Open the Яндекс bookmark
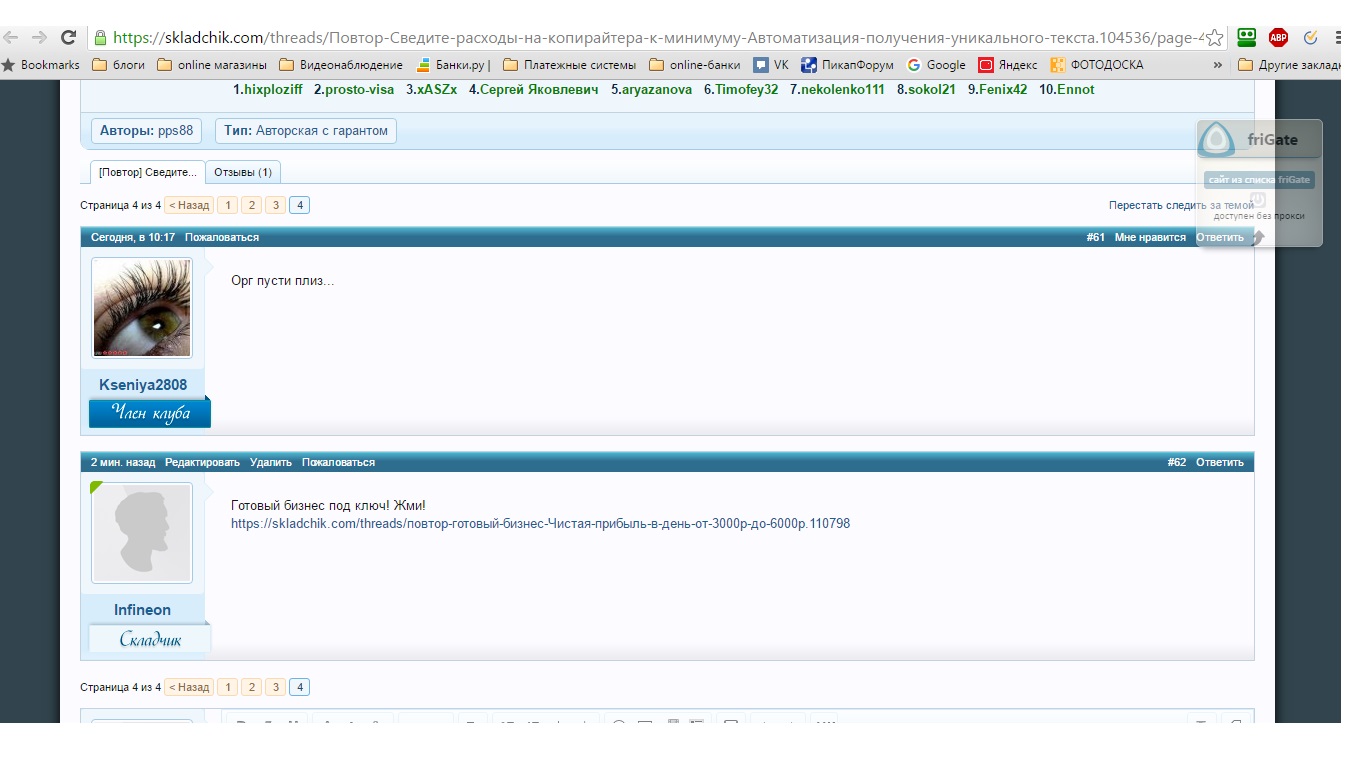Viewport: 1366px width, 768px height. 1008,65
